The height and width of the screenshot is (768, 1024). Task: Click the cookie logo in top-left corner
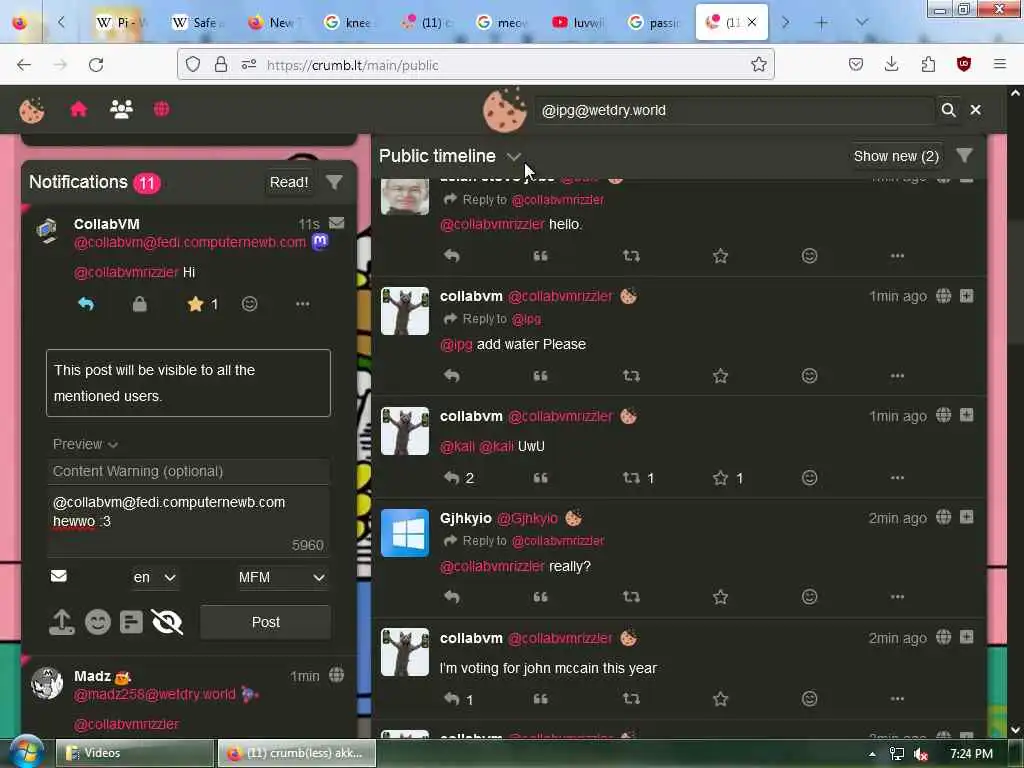pos(31,110)
